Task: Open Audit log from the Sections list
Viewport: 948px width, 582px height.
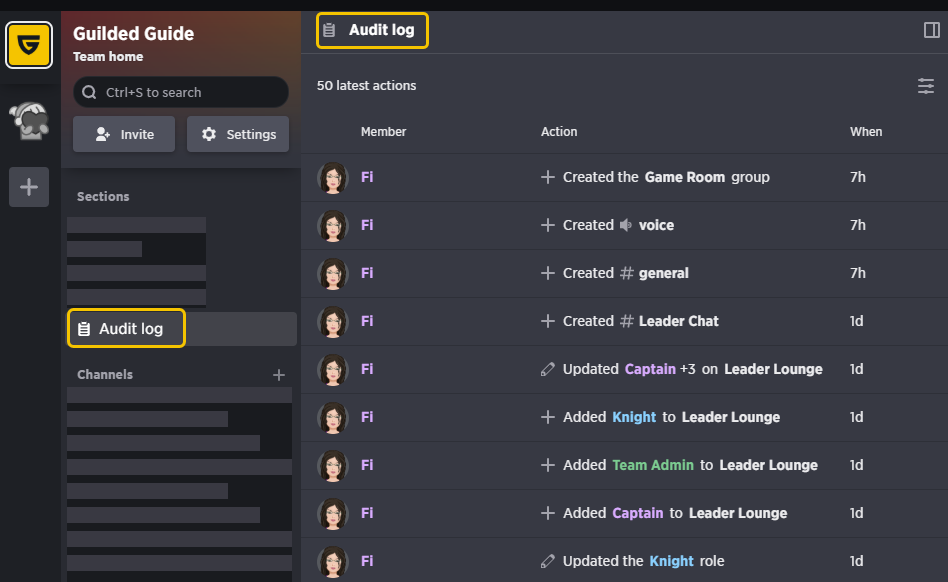Action: [126, 328]
